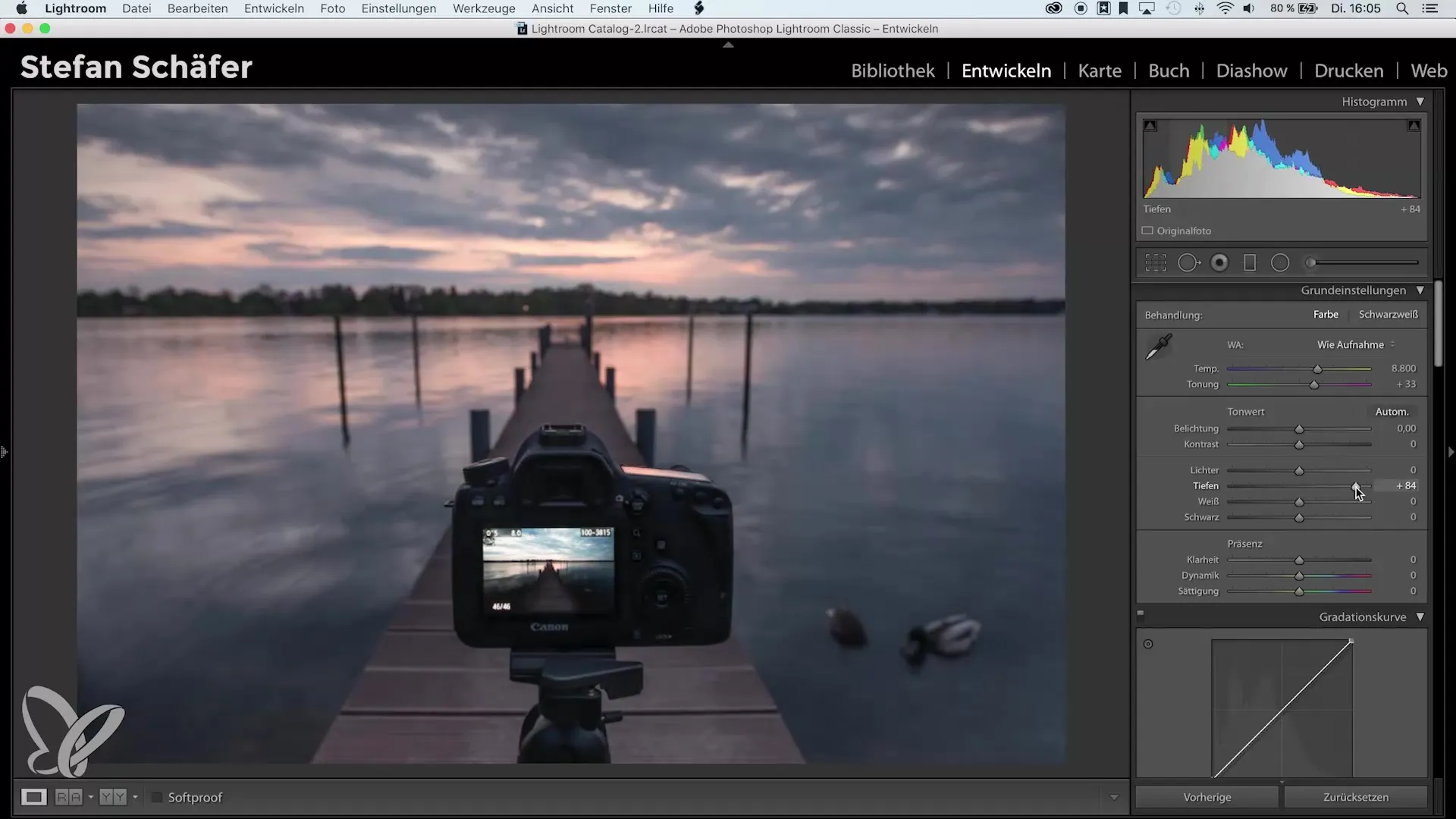Switch to before/after YY view

[x=113, y=797]
